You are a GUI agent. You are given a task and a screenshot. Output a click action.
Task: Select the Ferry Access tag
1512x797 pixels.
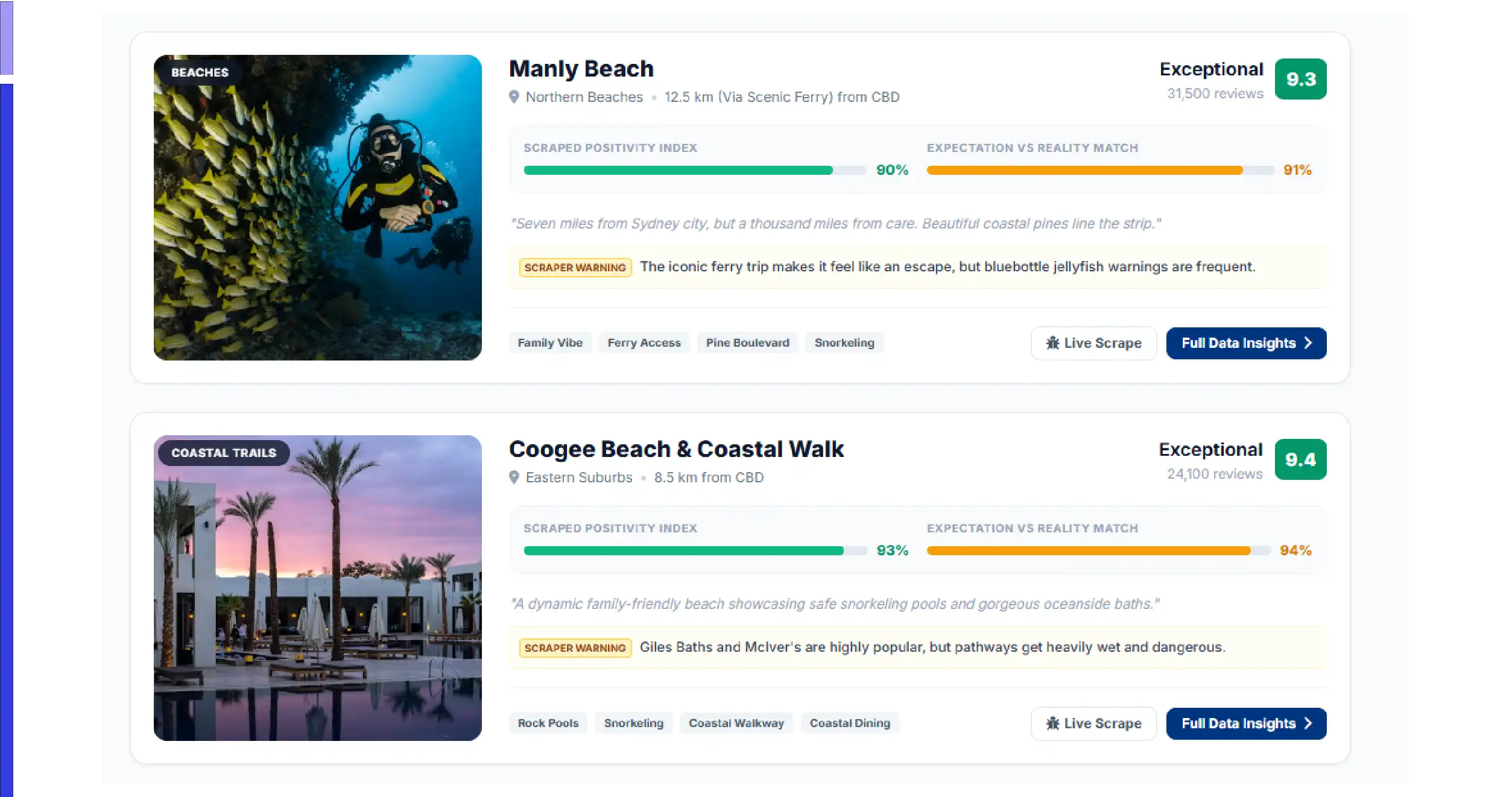point(644,342)
